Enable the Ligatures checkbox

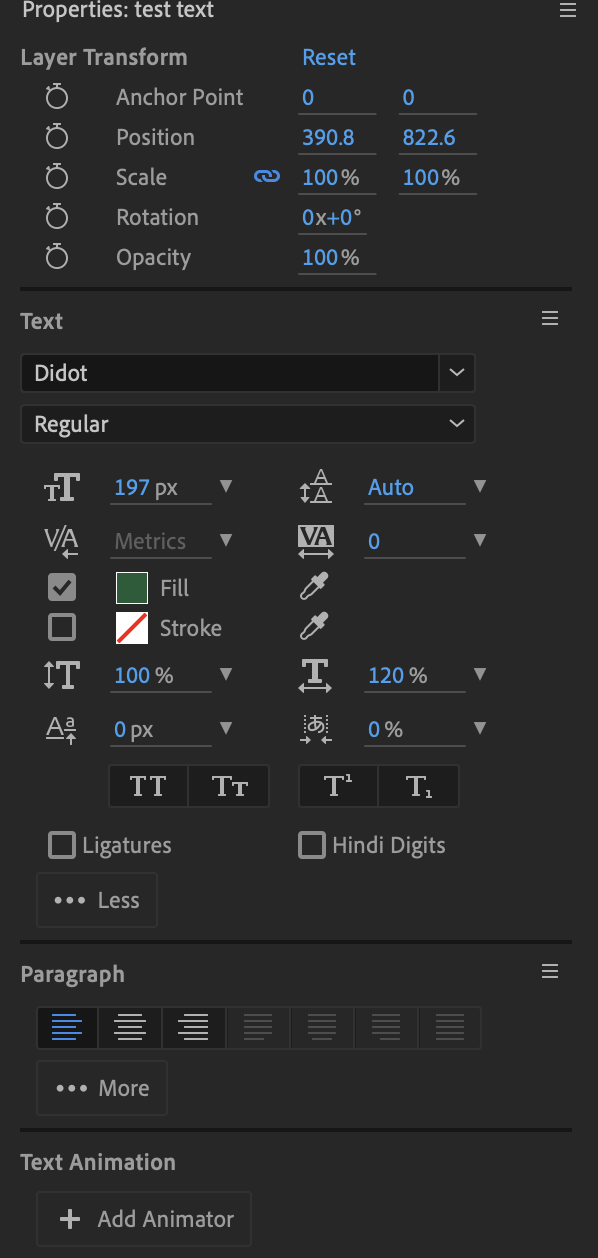[x=62, y=845]
